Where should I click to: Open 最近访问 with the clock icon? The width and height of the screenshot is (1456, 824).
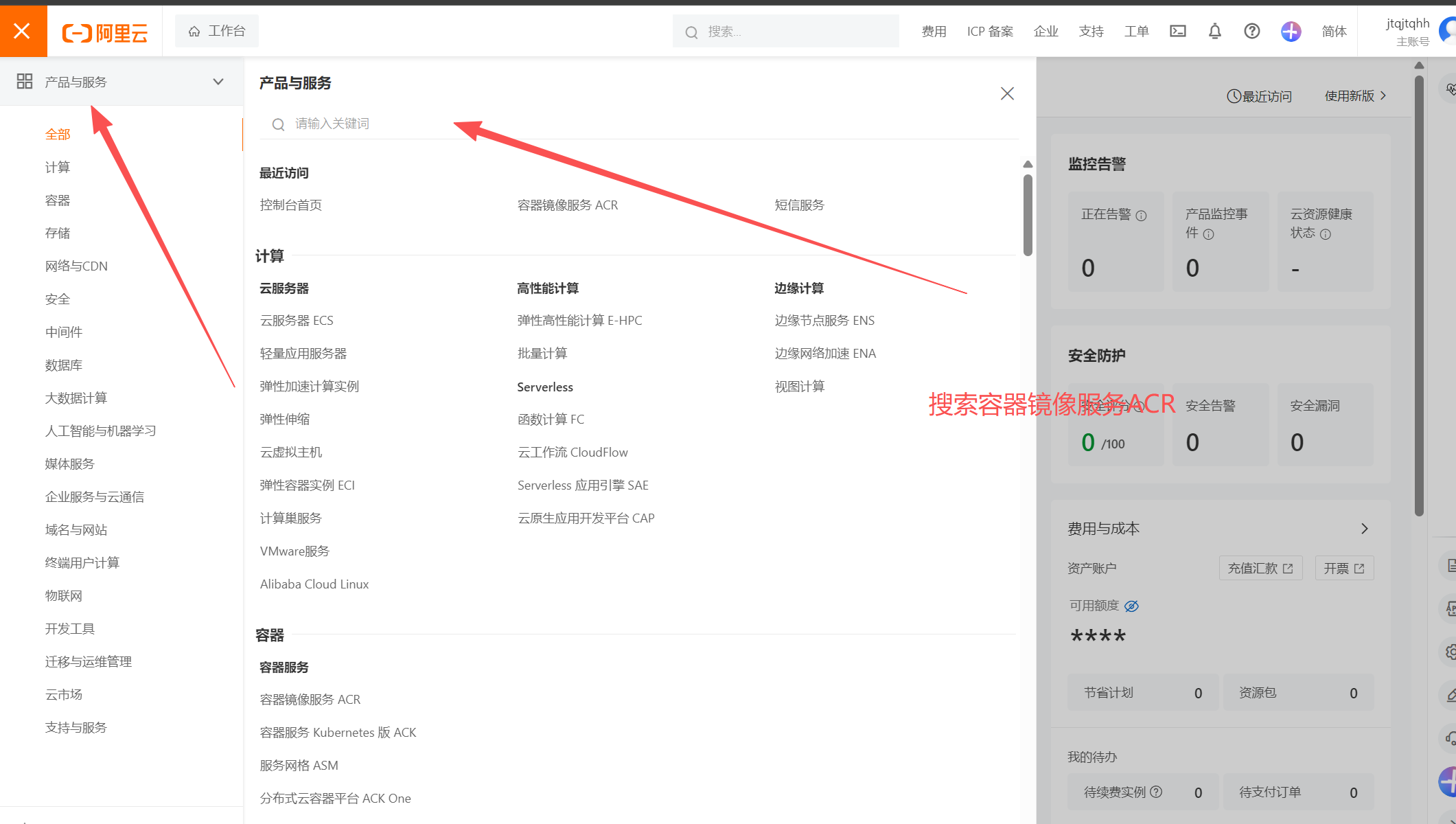(x=1260, y=96)
